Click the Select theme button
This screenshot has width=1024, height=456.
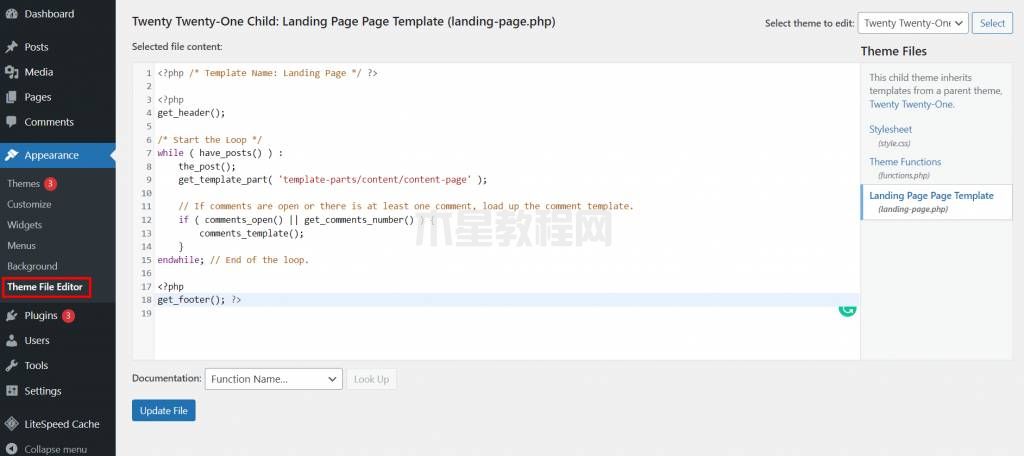coord(992,23)
